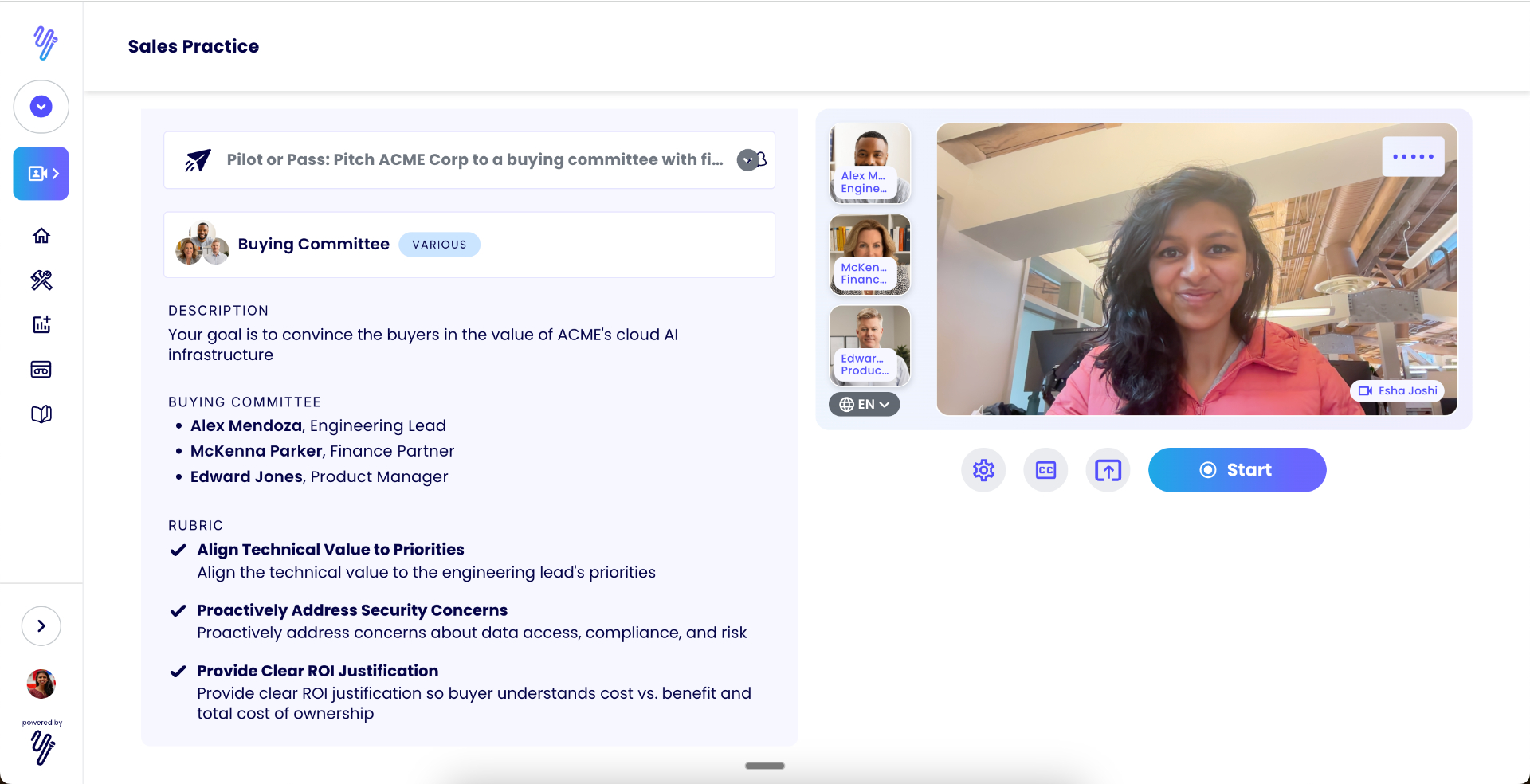Open the EN language dropdown
This screenshot has width=1530, height=784.
point(864,404)
